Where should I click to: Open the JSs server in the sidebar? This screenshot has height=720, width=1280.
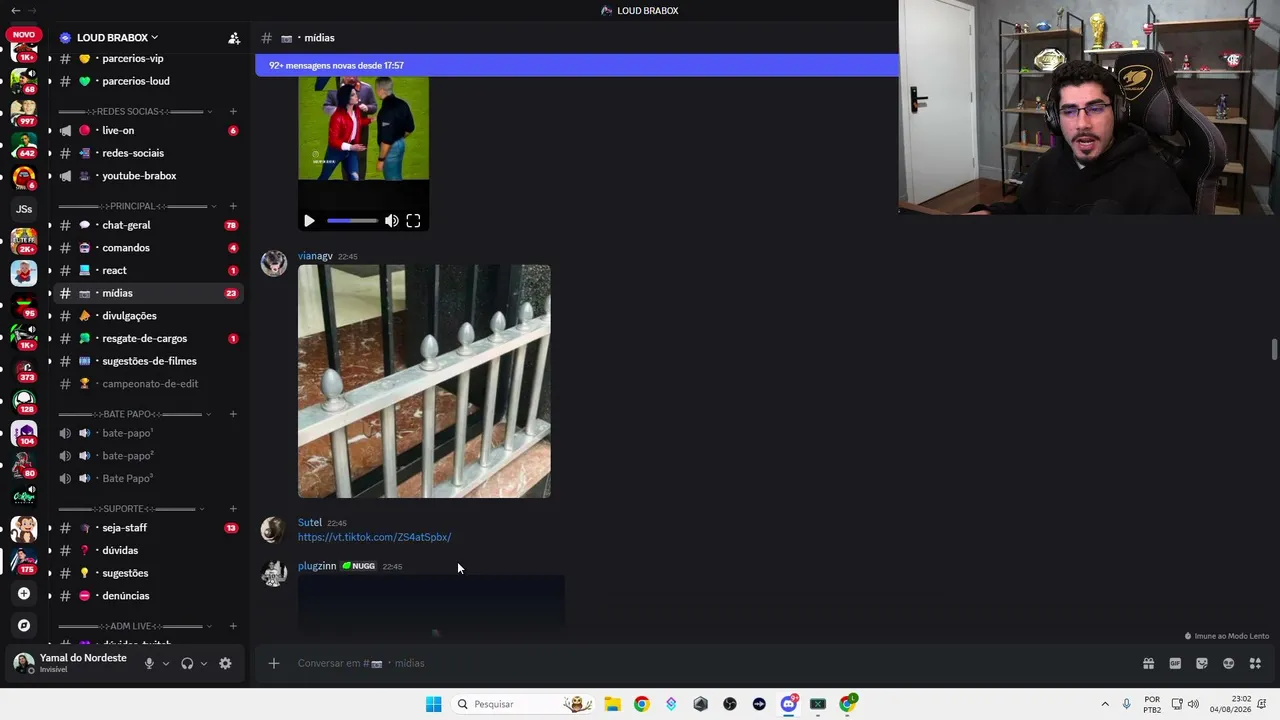(24, 209)
